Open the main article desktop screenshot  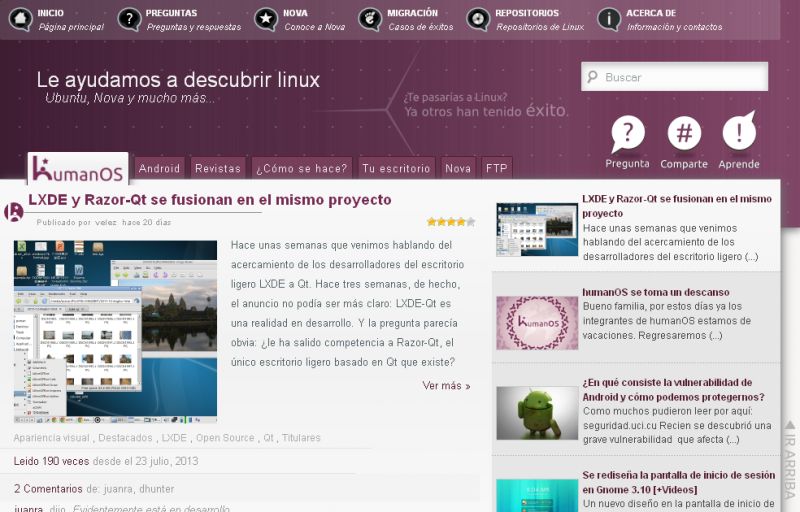click(x=115, y=332)
